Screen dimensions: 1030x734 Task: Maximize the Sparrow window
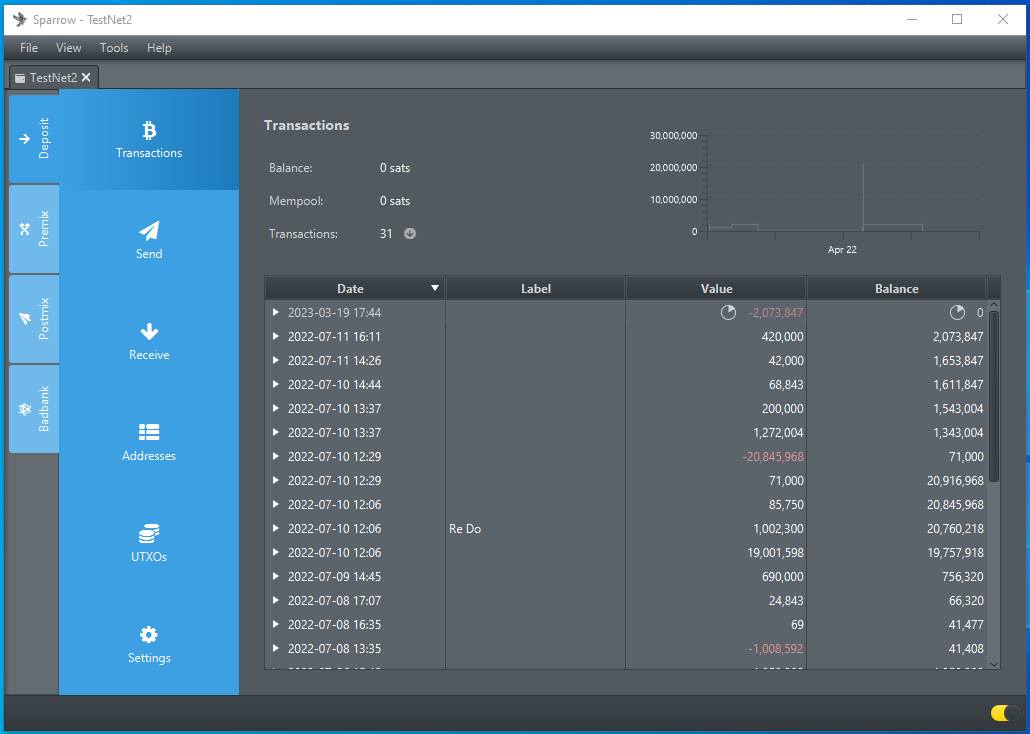(957, 19)
